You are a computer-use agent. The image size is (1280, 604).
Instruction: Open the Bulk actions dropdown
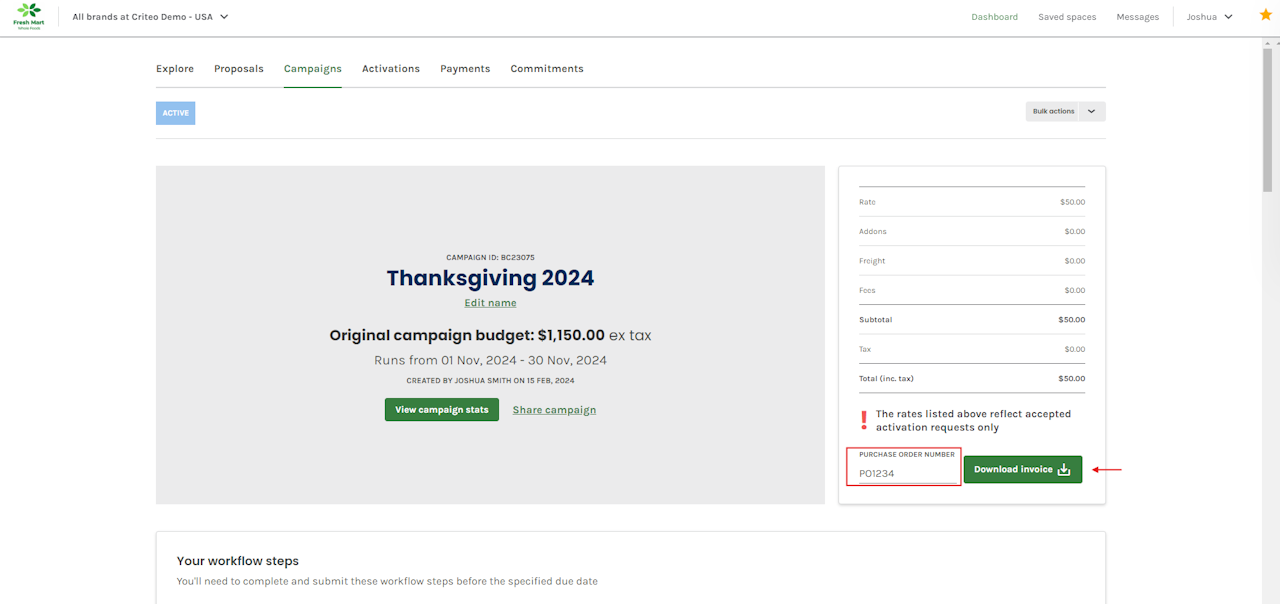pyautogui.click(x=1065, y=112)
